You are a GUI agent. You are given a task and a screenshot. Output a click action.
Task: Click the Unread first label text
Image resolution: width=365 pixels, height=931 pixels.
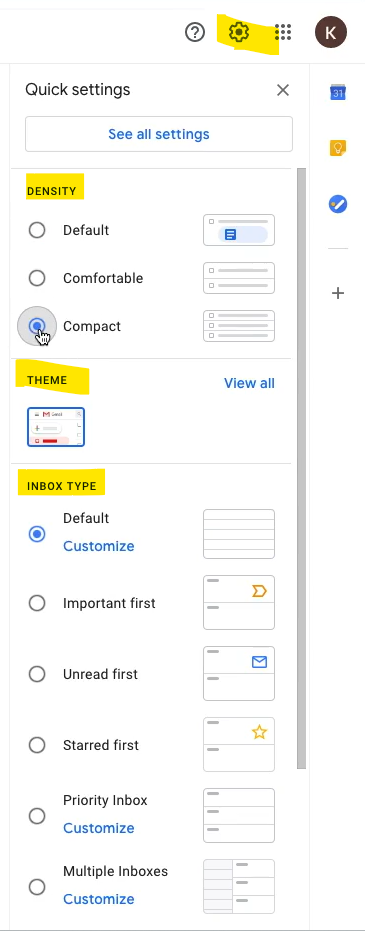(100, 674)
